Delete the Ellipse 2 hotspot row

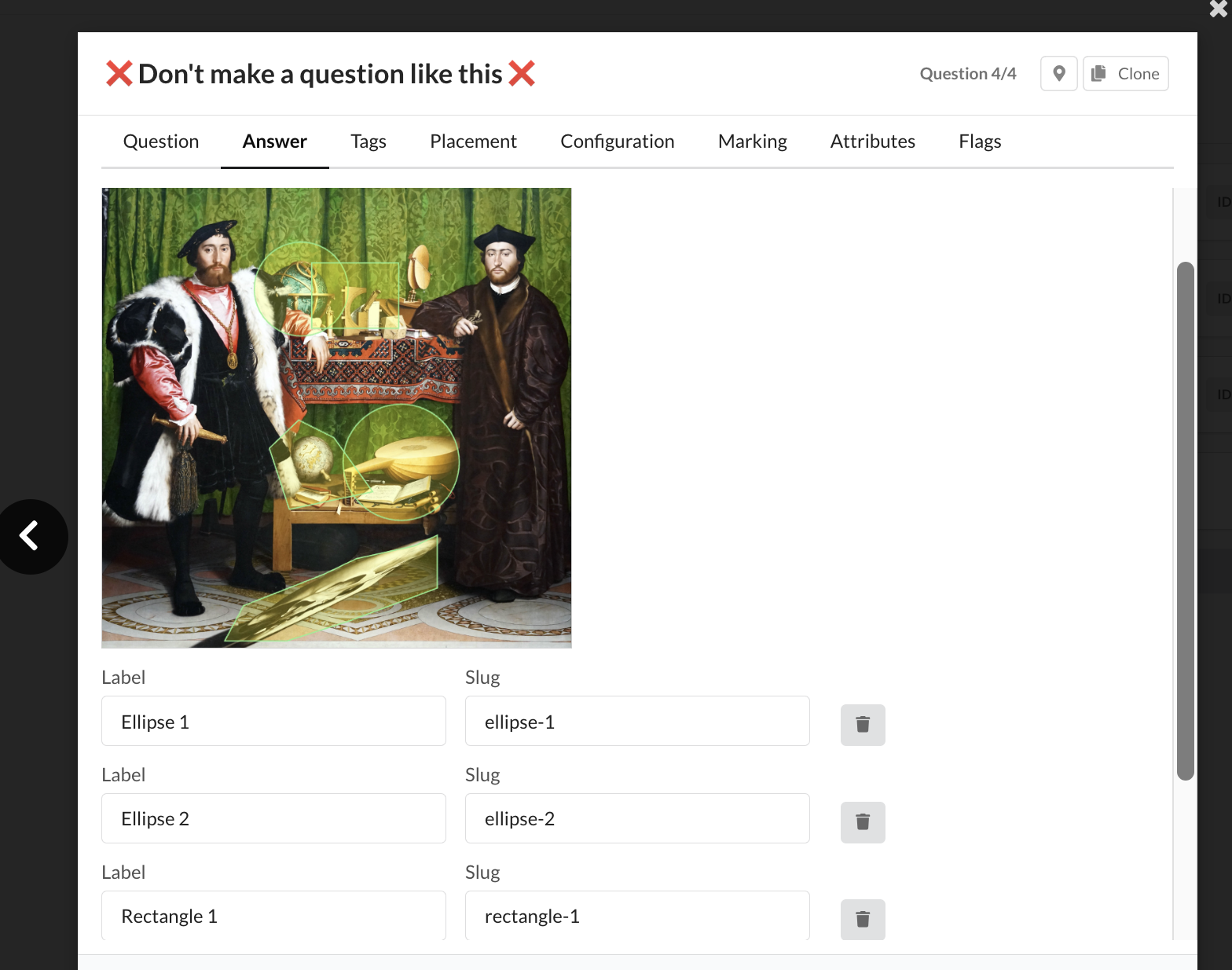tap(862, 822)
